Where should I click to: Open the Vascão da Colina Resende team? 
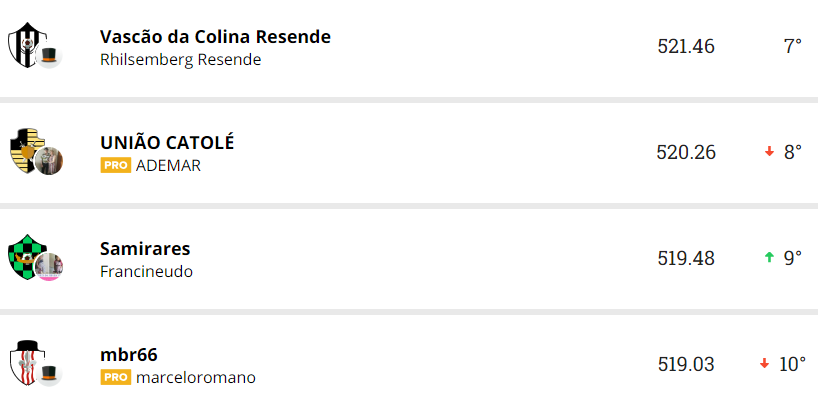click(215, 37)
